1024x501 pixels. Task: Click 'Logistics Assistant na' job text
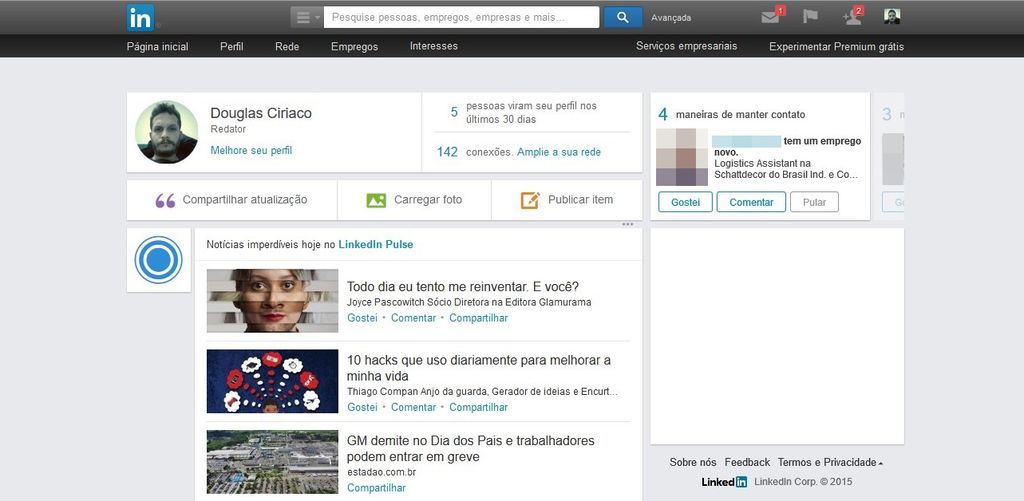[761, 163]
